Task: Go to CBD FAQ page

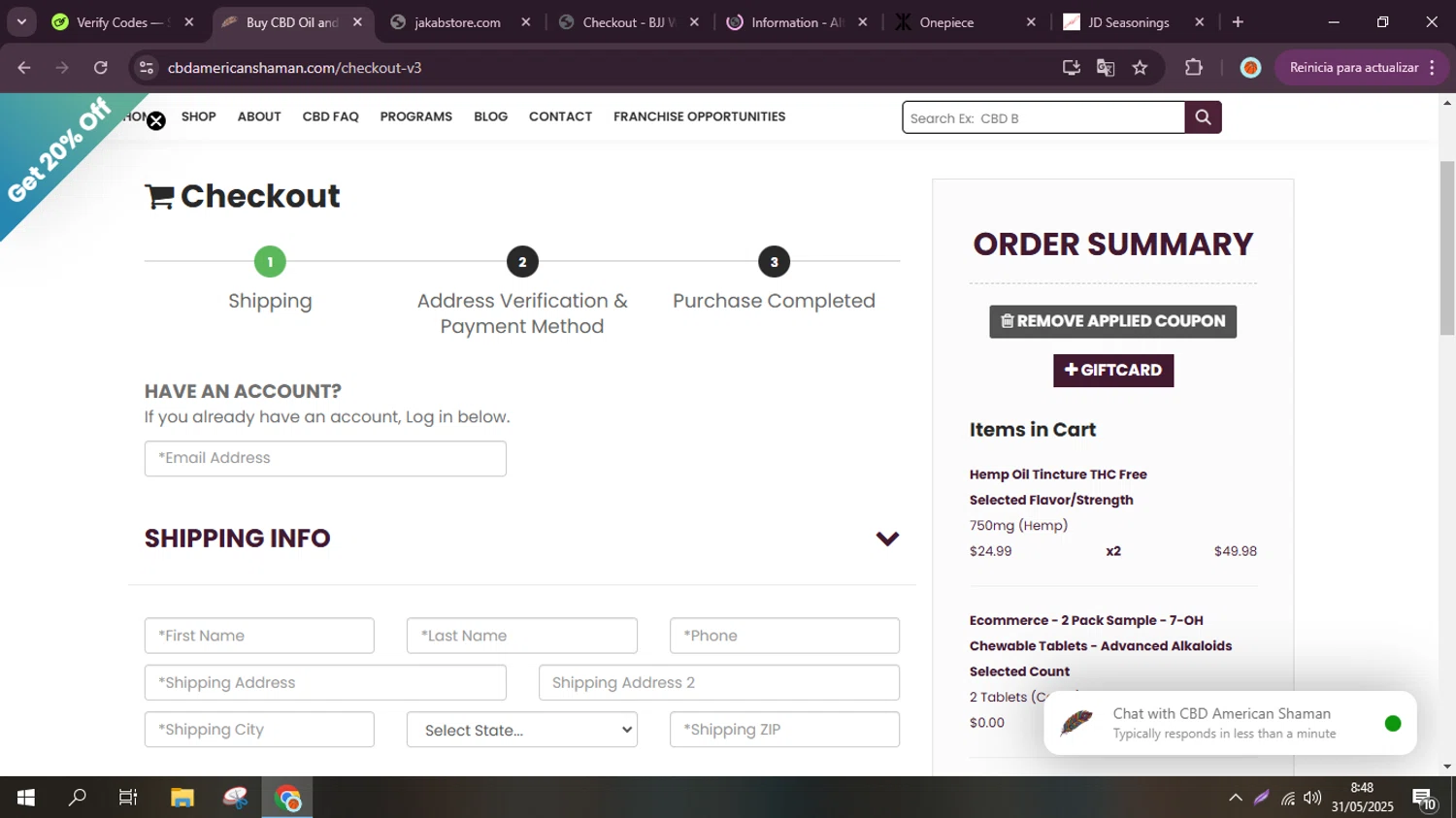Action: click(x=331, y=116)
